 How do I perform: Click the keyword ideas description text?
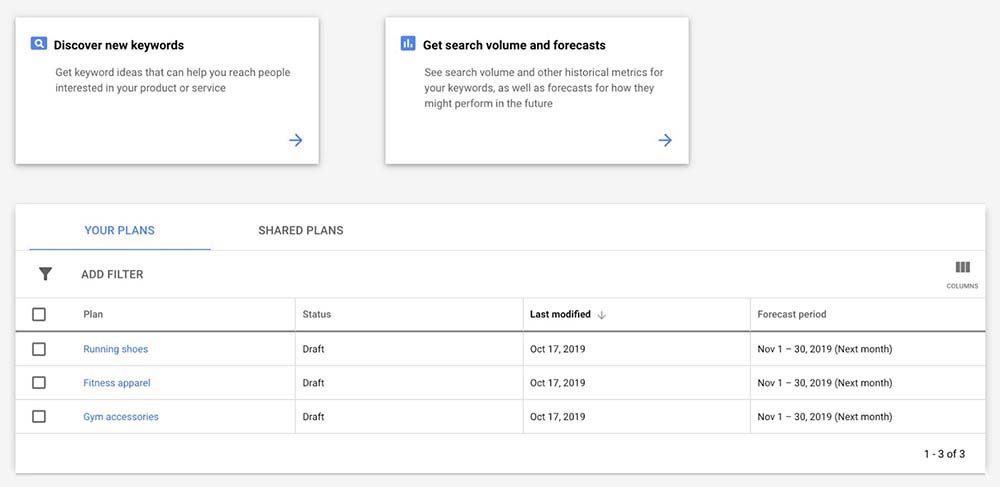pyautogui.click(x=173, y=80)
